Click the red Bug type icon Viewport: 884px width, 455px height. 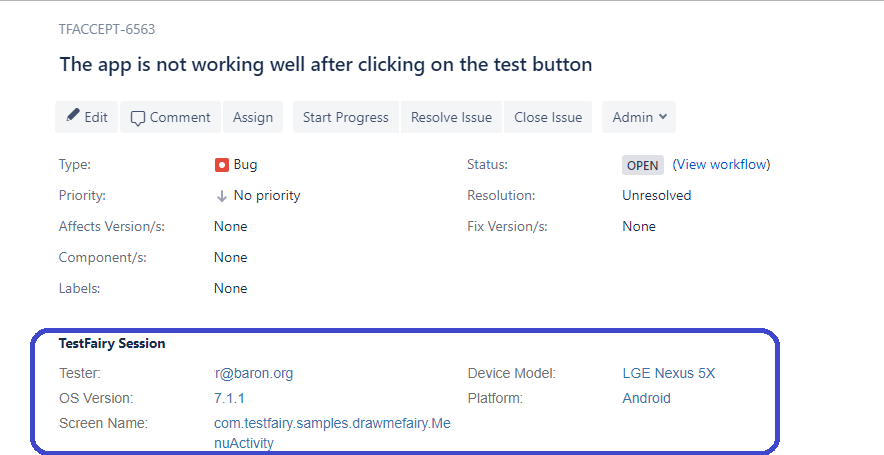[222, 165]
